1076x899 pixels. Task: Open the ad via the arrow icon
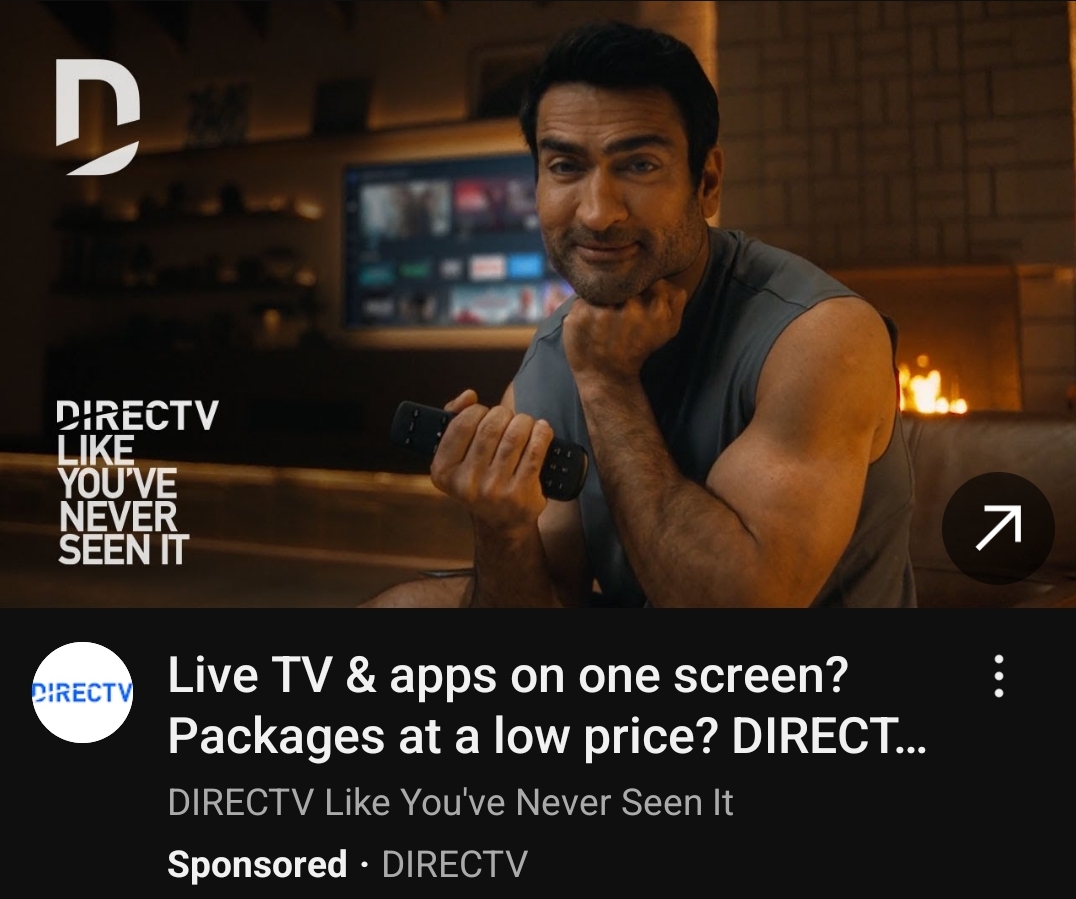point(998,528)
